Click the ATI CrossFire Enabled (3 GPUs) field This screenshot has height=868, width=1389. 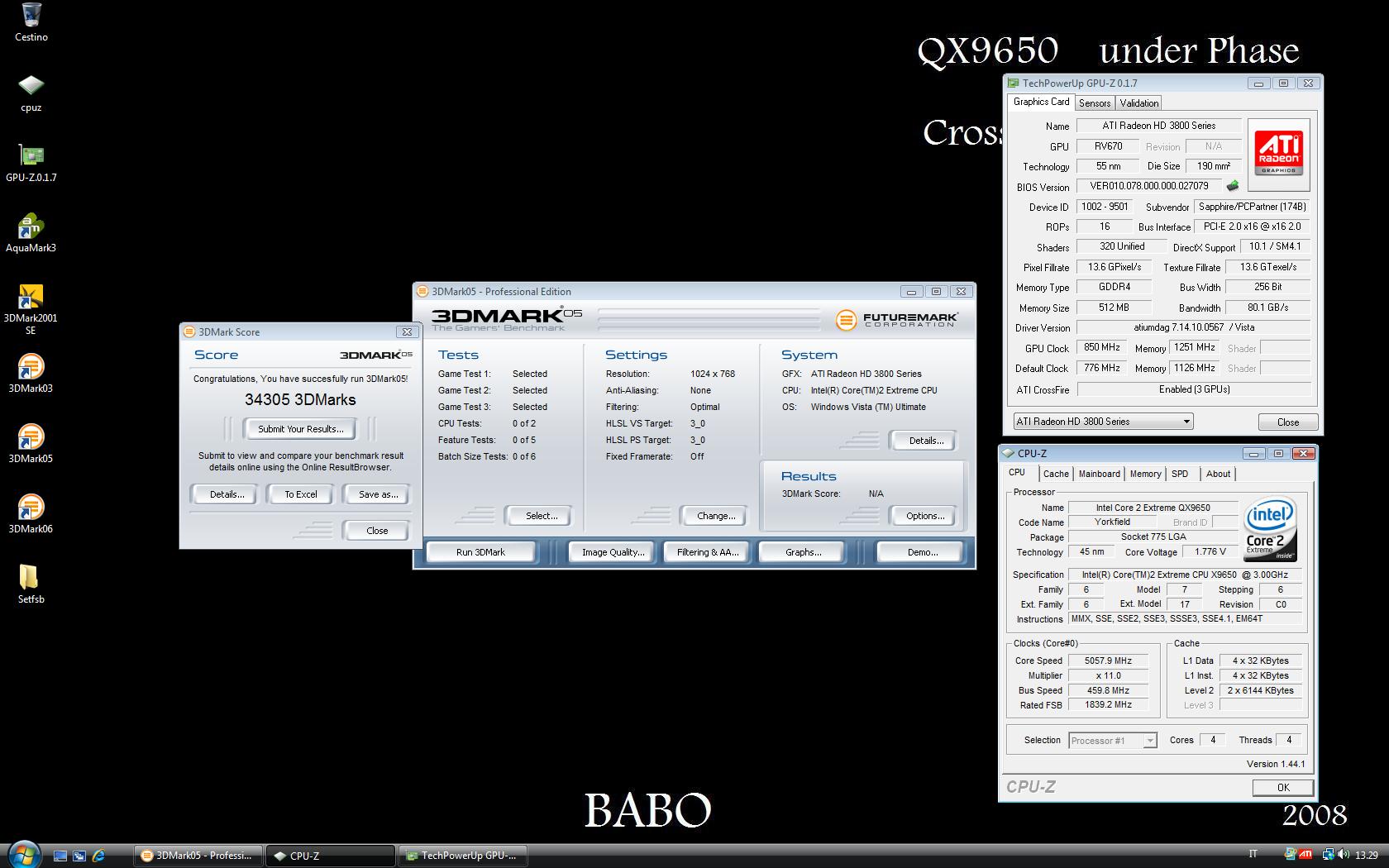click(1194, 389)
